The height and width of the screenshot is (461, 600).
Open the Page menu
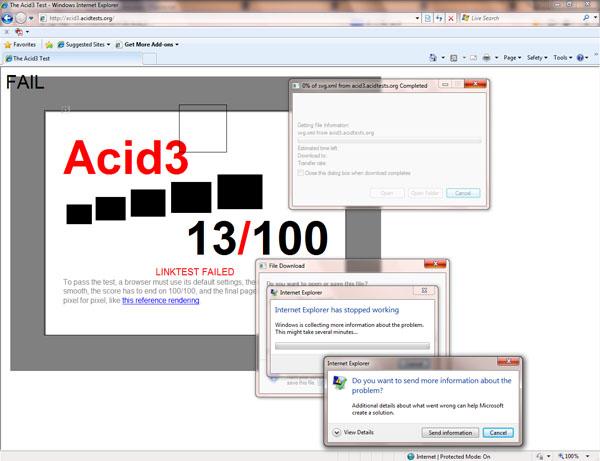[512, 58]
